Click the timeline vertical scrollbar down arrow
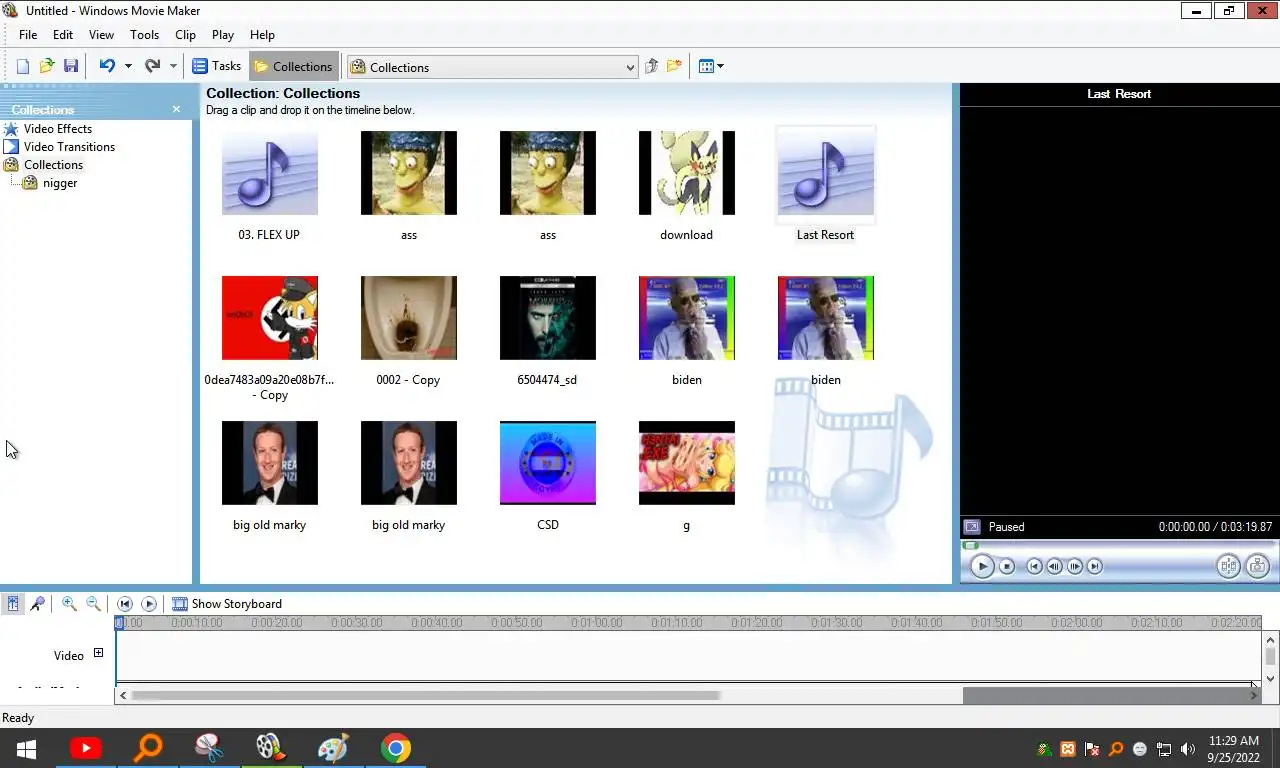Image resolution: width=1280 pixels, height=768 pixels. coord(1271,678)
